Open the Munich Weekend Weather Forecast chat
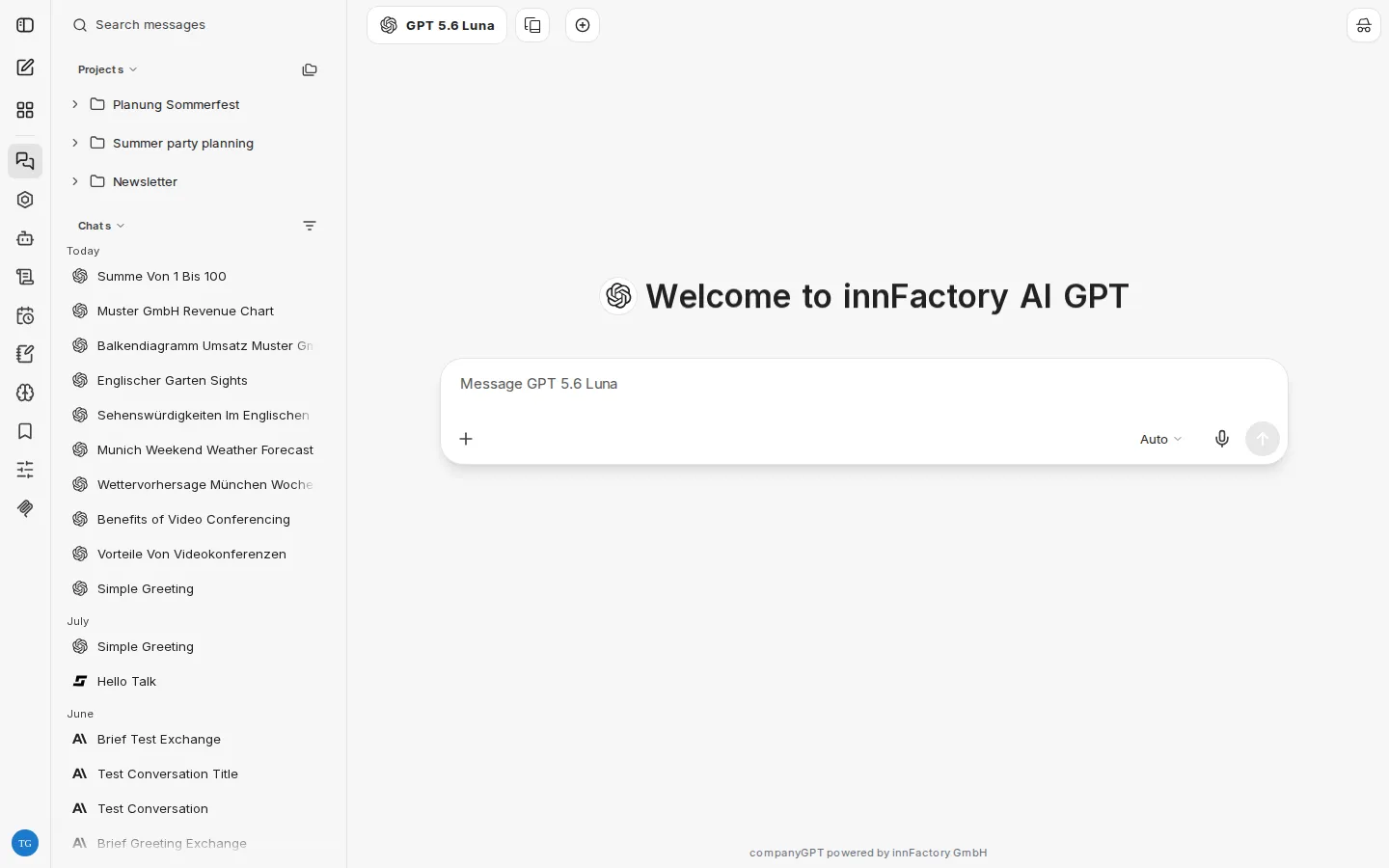This screenshot has width=1389, height=868. point(195,449)
